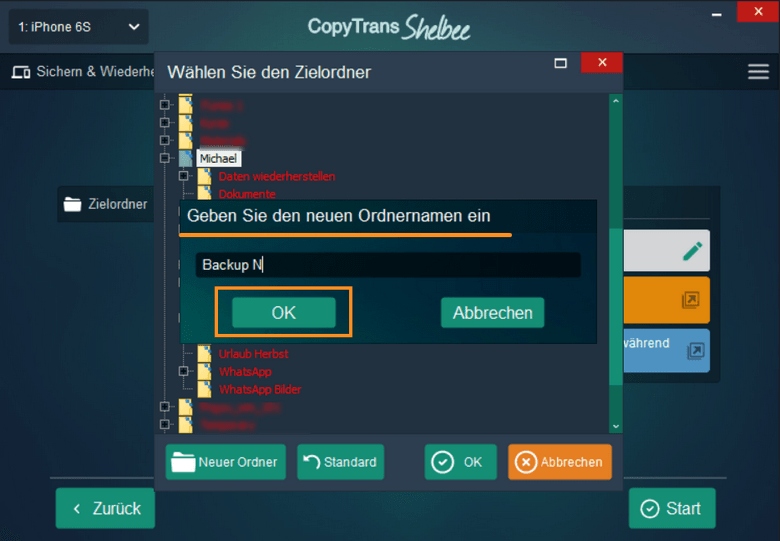Click the Urlaub Herbst folder icon

[204, 354]
